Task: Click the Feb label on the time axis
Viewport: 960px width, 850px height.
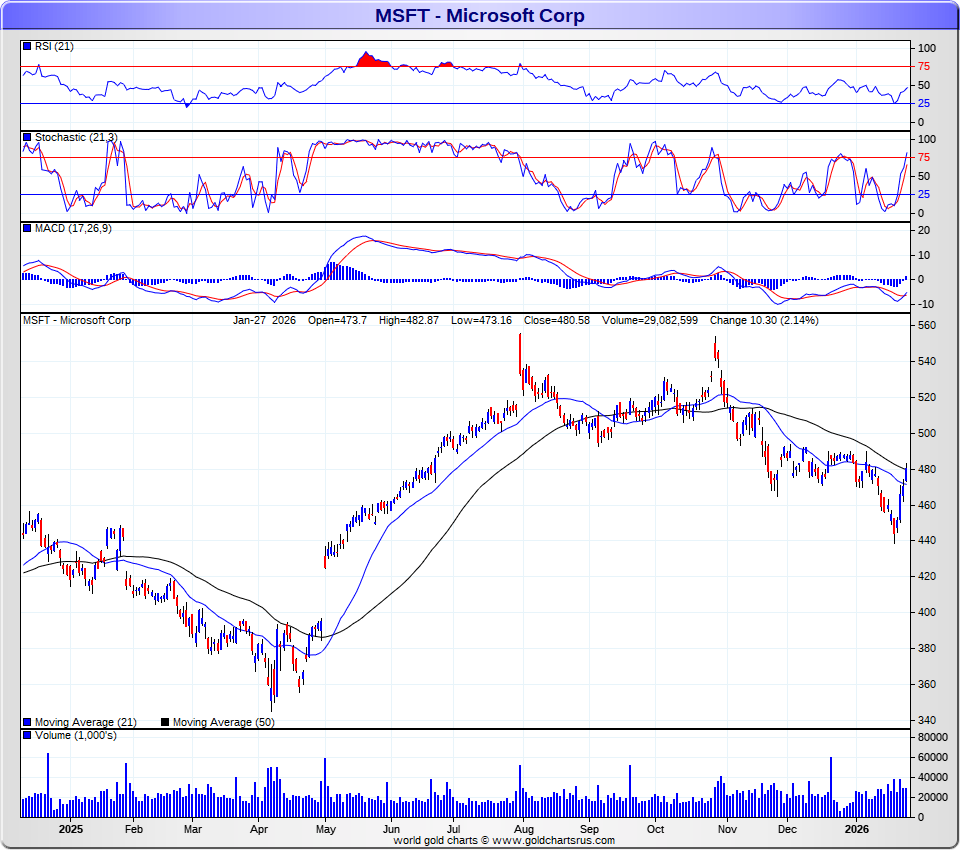Action: point(133,829)
